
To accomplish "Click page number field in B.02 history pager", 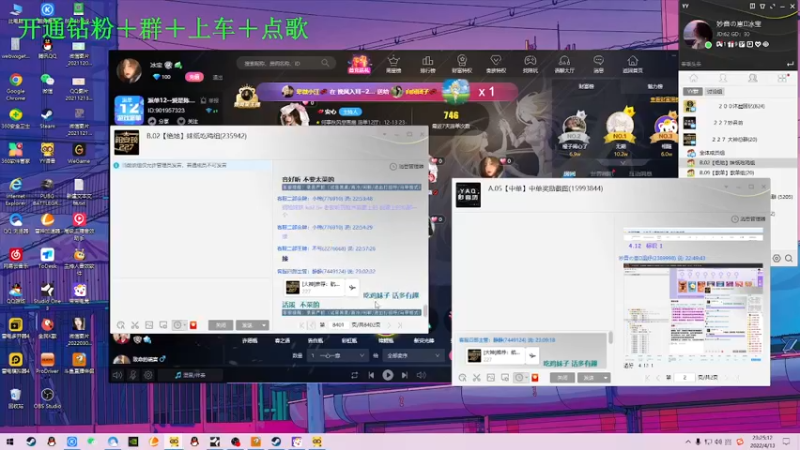I will pos(338,324).
